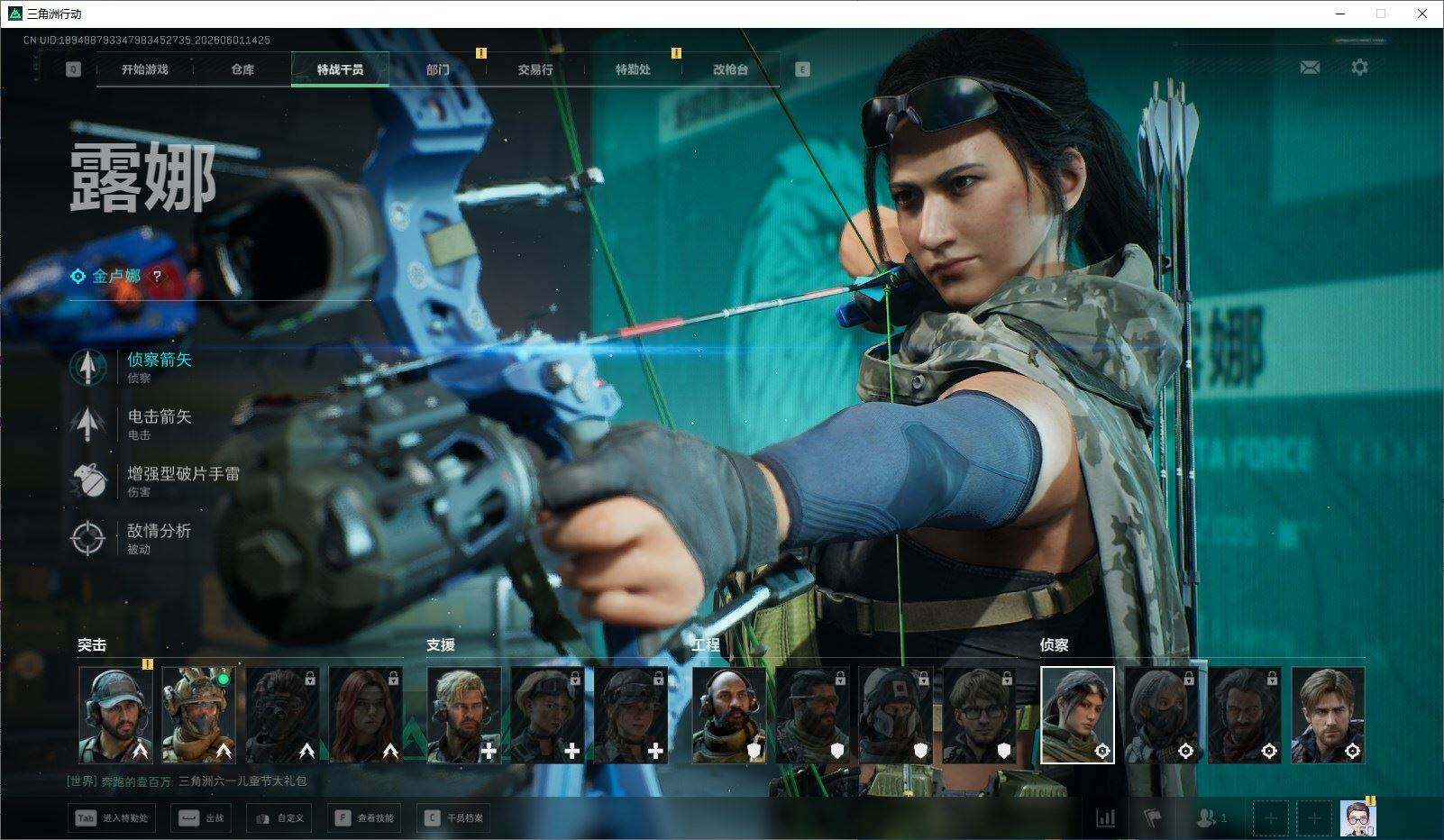Open the 改枪台 tab
Screen dimensions: 1444x840
point(730,69)
